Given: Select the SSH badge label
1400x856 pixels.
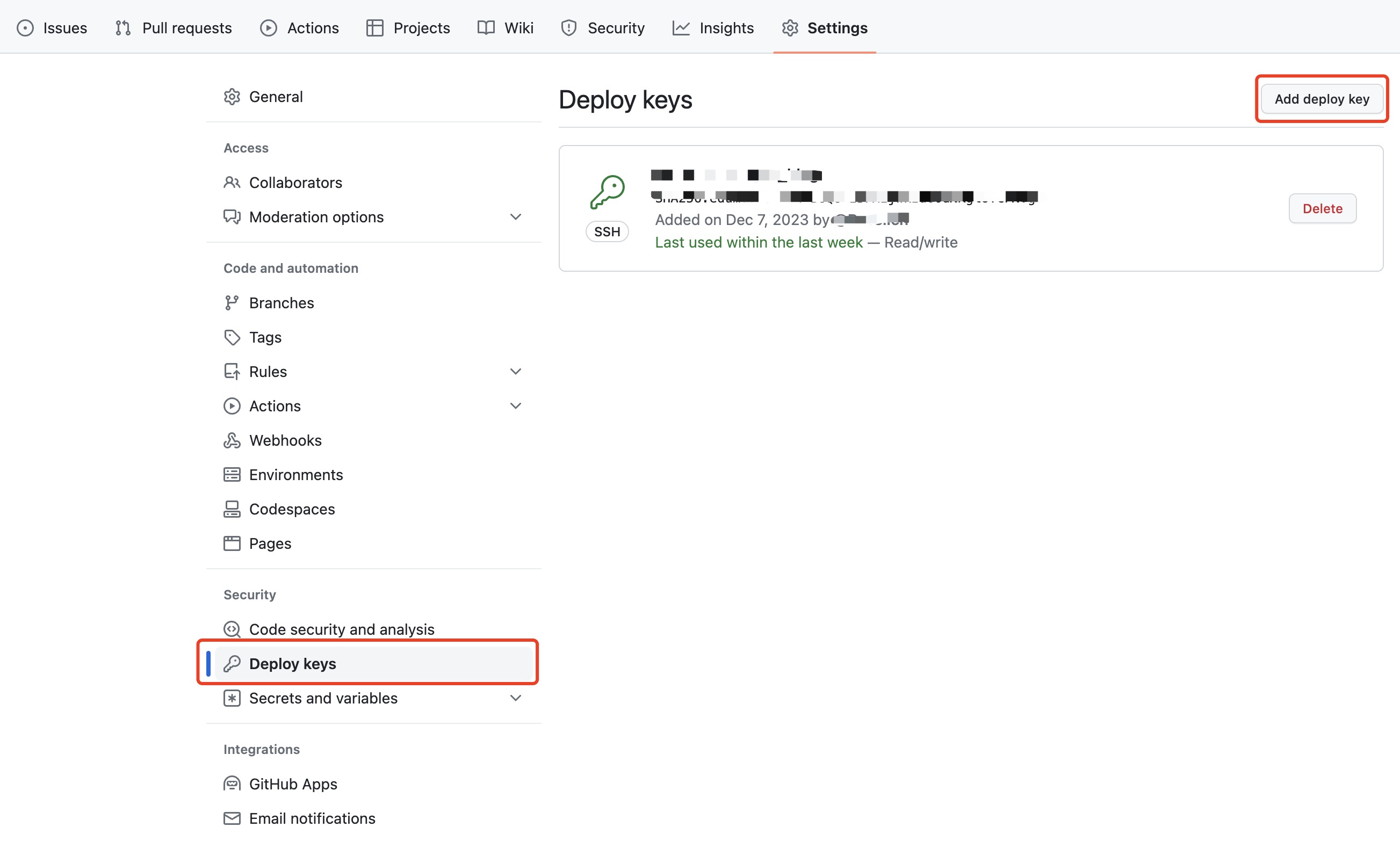Looking at the screenshot, I should click(x=607, y=232).
